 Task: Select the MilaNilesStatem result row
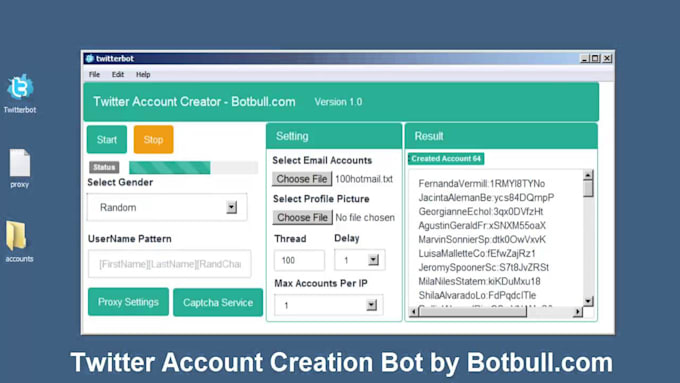(479, 281)
